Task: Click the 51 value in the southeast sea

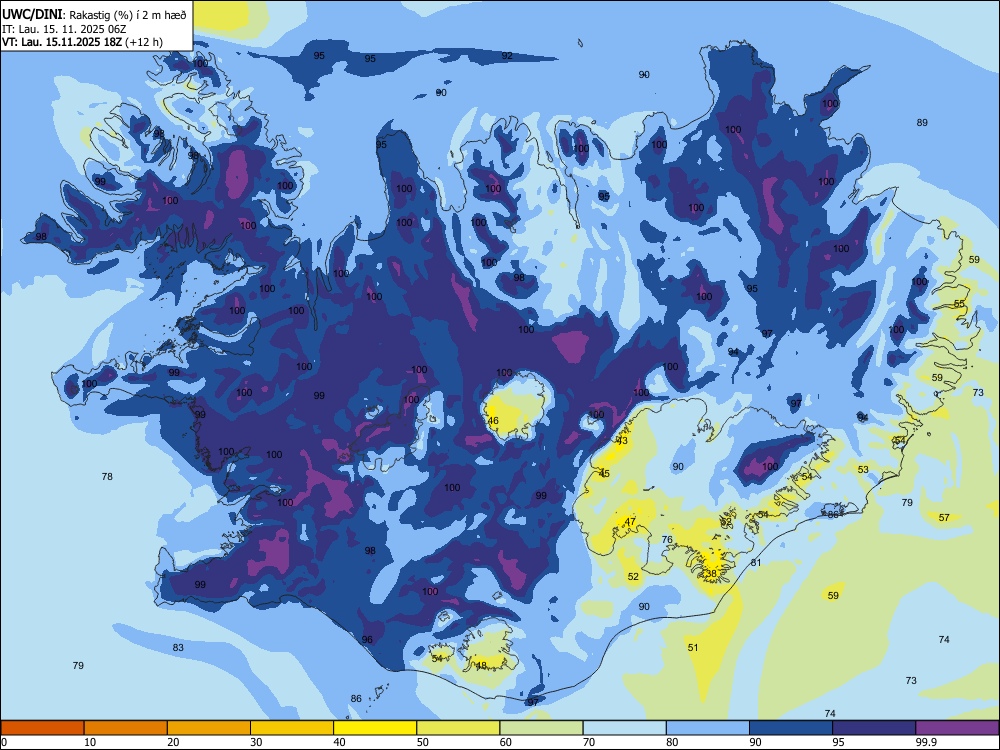Action: click(x=693, y=647)
